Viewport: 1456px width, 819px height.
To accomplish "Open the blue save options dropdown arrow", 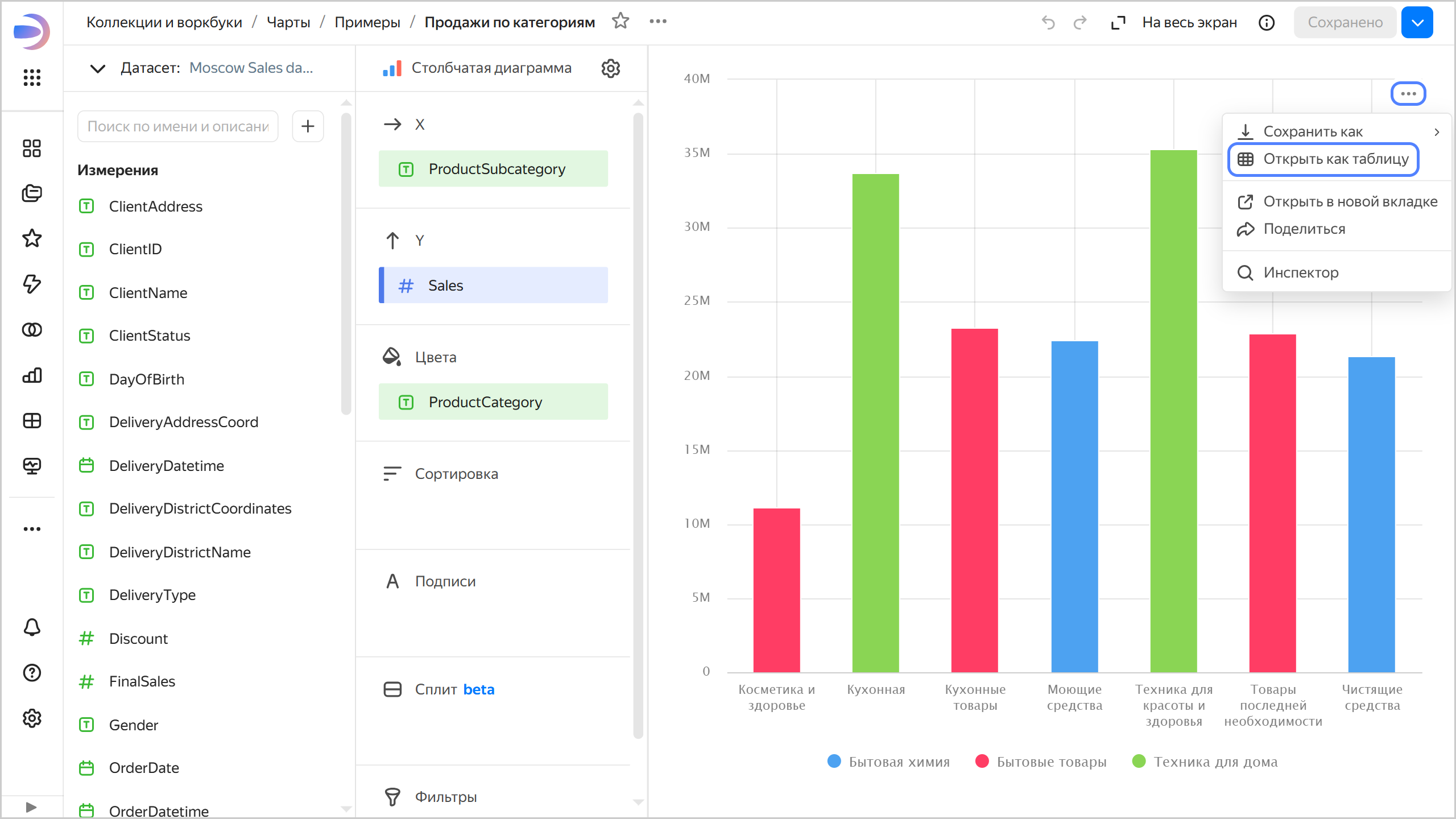I will point(1417,23).
